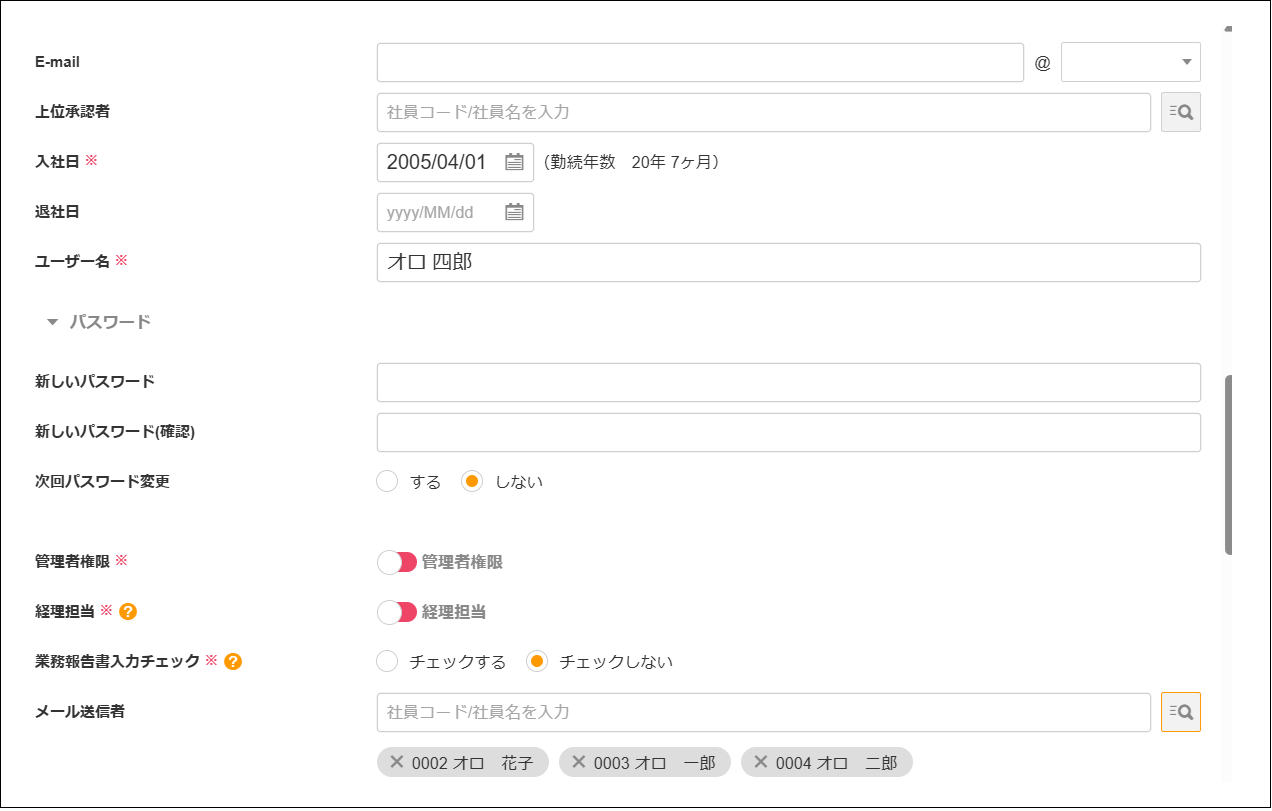1272x811 pixels.
Task: Click the vertical scrollbar thumb
Action: (x=1228, y=465)
